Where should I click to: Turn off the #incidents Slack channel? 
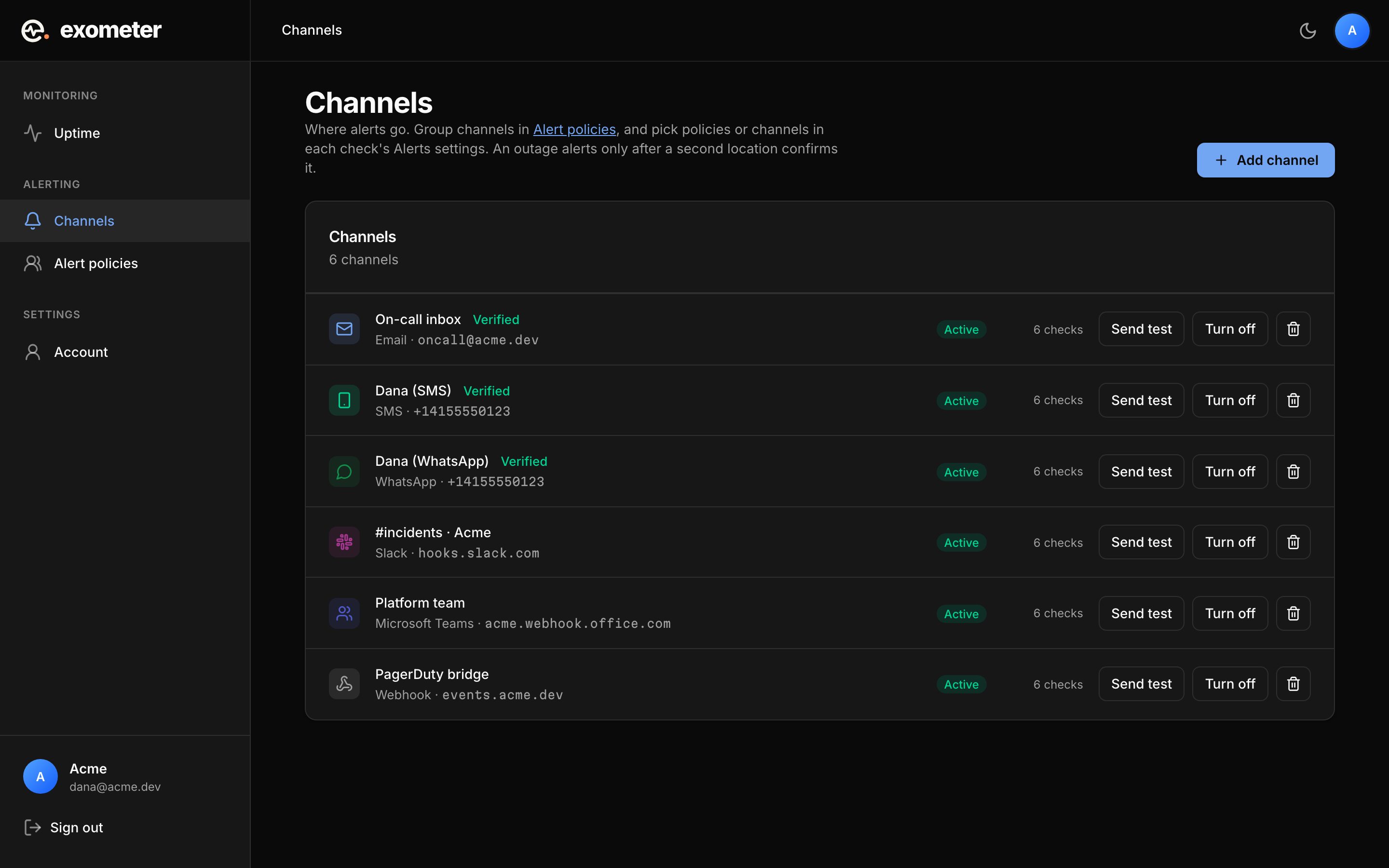click(1230, 542)
